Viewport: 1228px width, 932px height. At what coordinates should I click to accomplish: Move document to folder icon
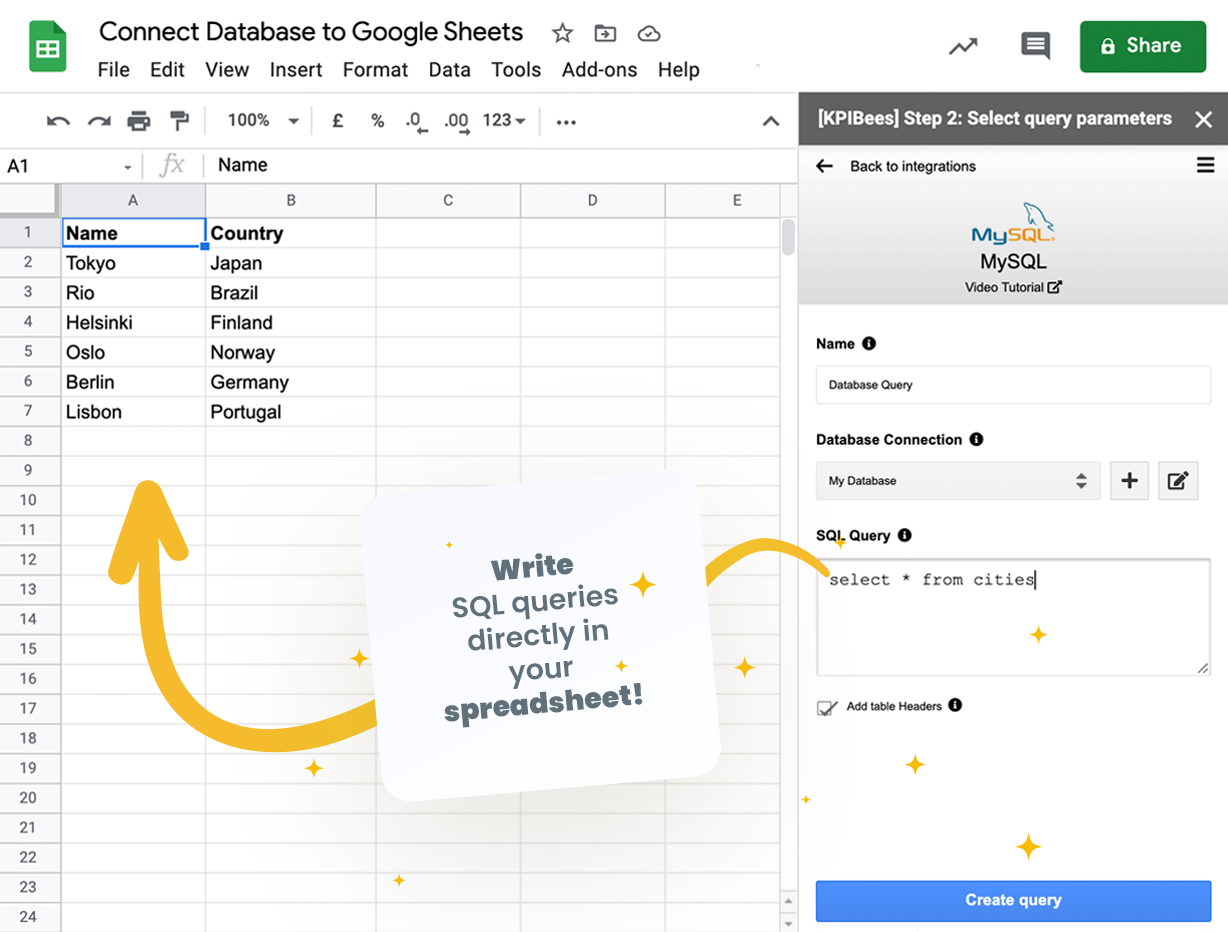605,33
